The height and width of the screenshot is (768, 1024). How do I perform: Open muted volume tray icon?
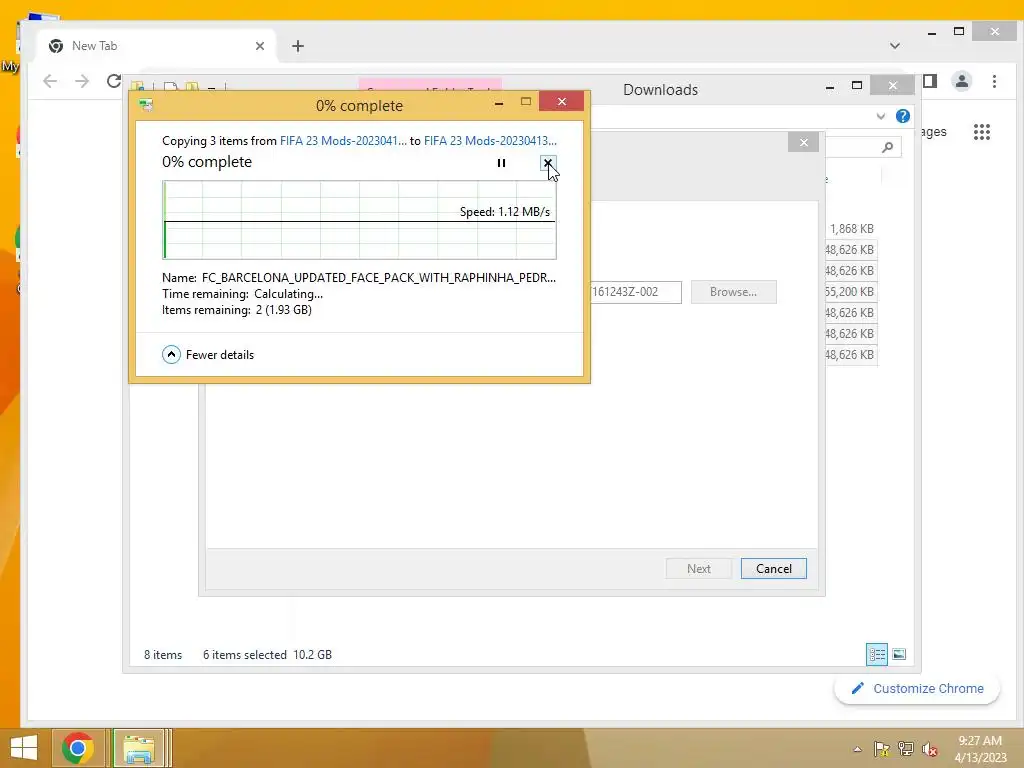coord(929,749)
